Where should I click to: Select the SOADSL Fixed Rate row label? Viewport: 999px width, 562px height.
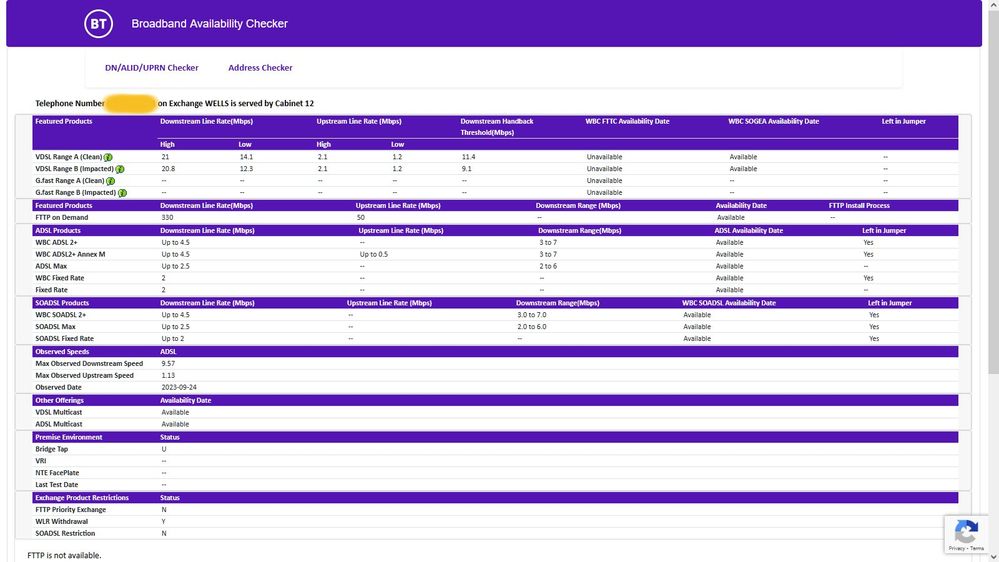click(x=64, y=339)
